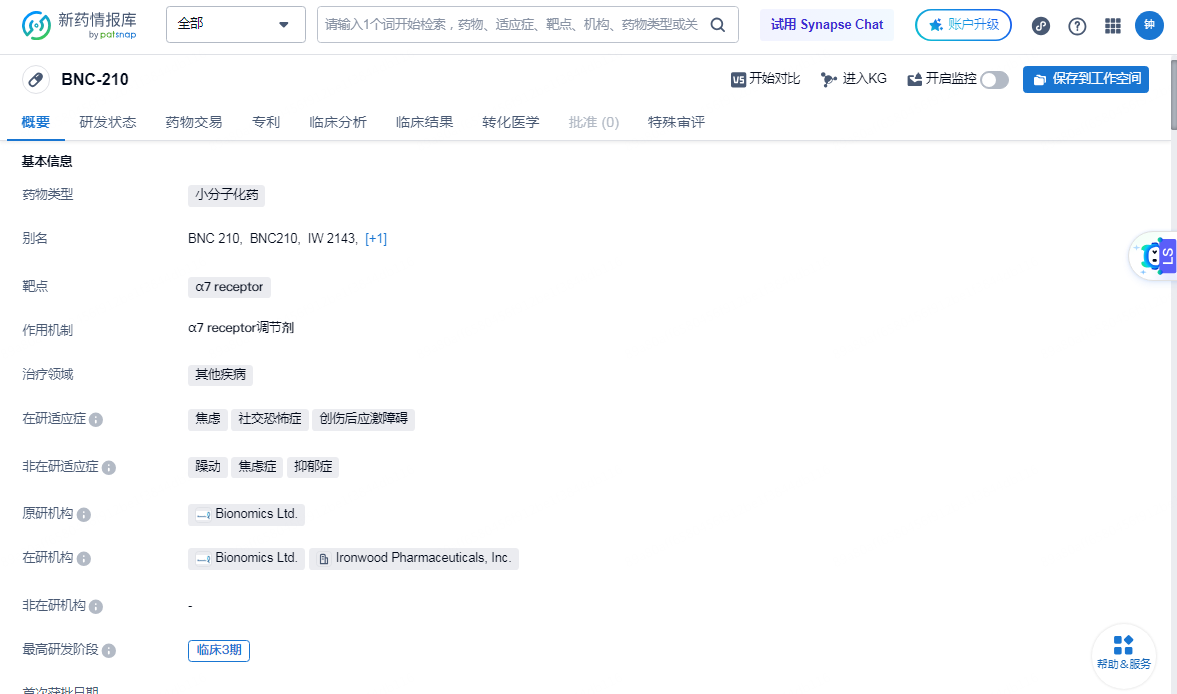Switch to the 专利 tab

pos(266,122)
